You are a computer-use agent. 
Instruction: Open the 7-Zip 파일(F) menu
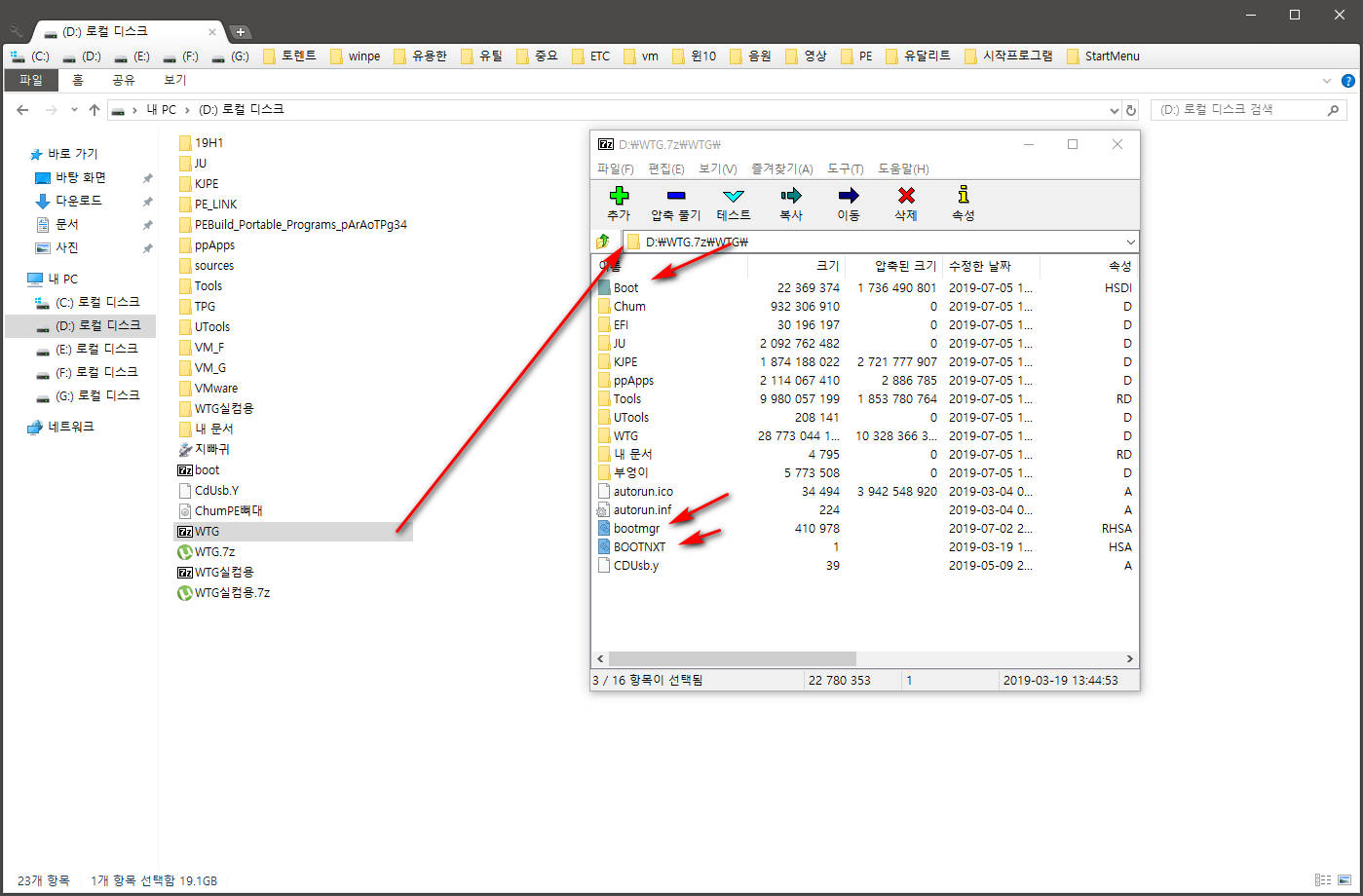click(x=615, y=169)
